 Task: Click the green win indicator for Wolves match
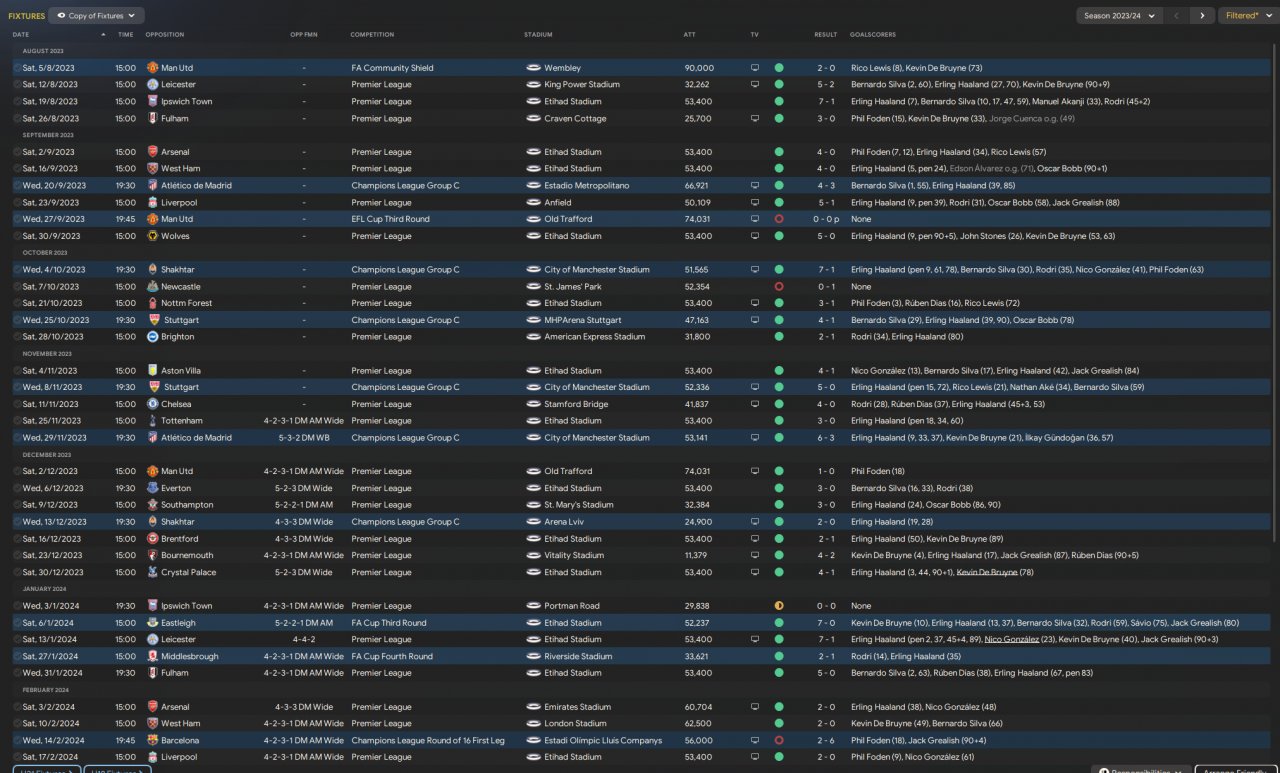tap(779, 236)
